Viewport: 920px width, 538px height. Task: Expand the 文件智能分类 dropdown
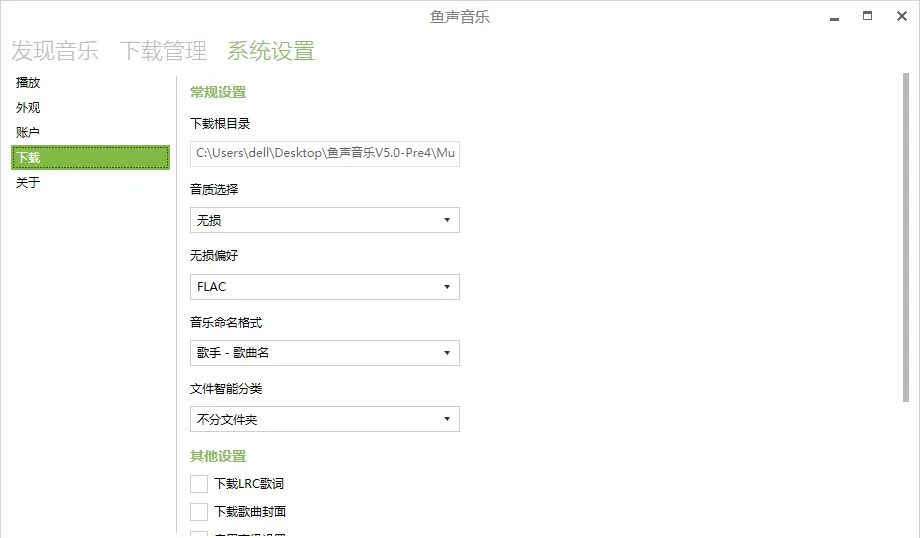[324, 419]
